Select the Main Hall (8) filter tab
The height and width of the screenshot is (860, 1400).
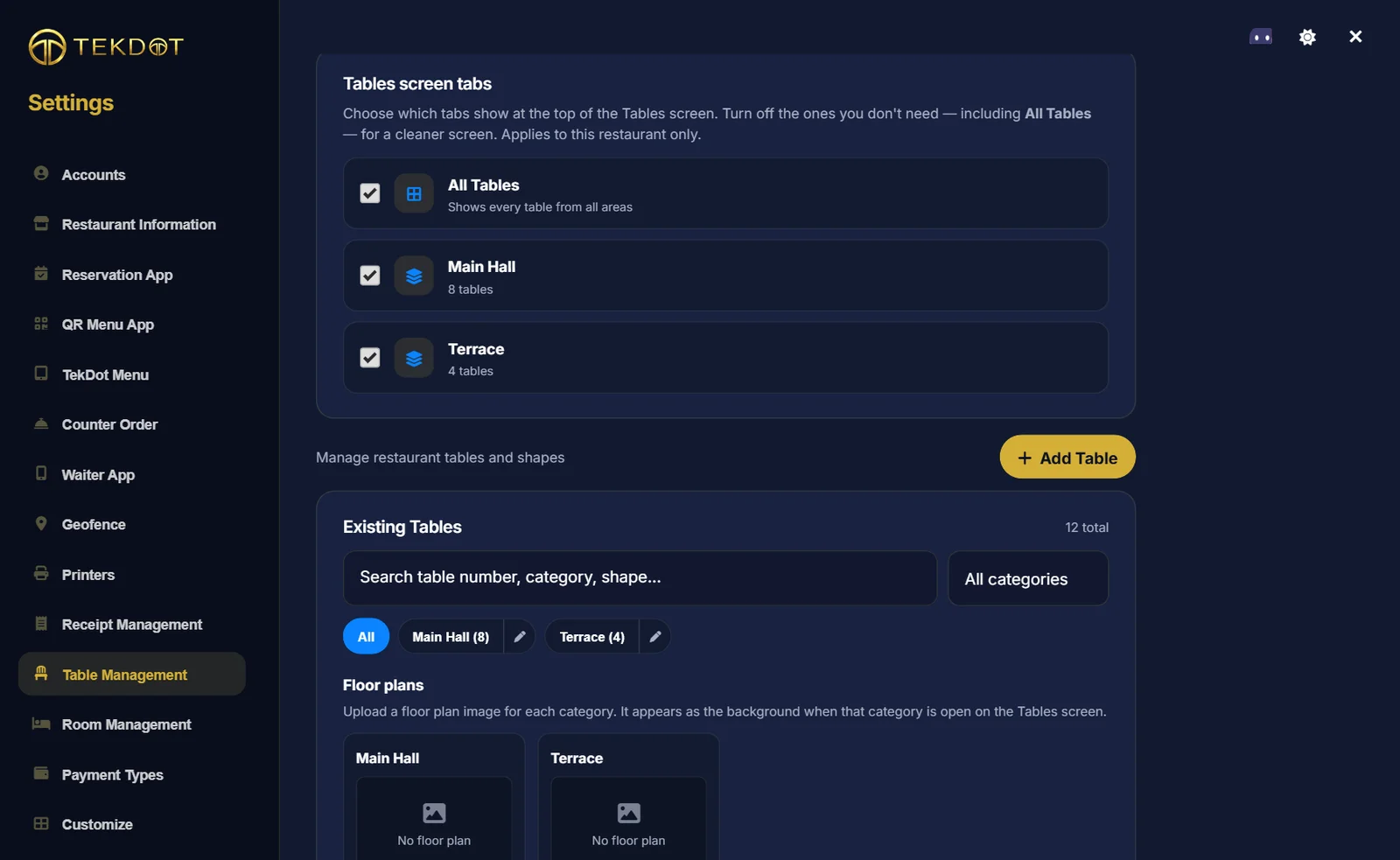(x=451, y=637)
